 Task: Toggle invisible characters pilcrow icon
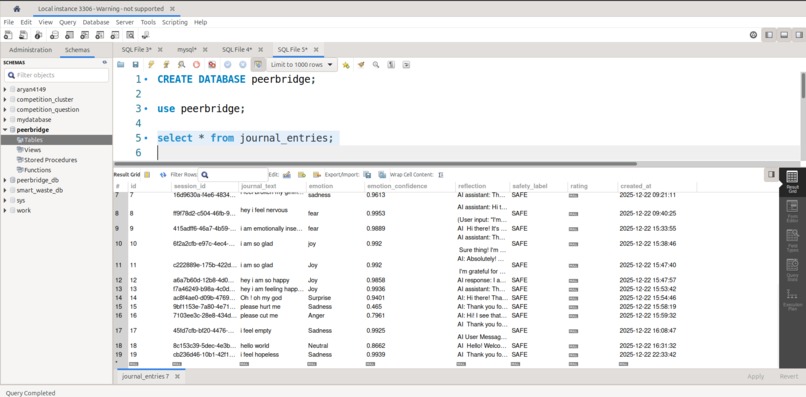[x=391, y=65]
